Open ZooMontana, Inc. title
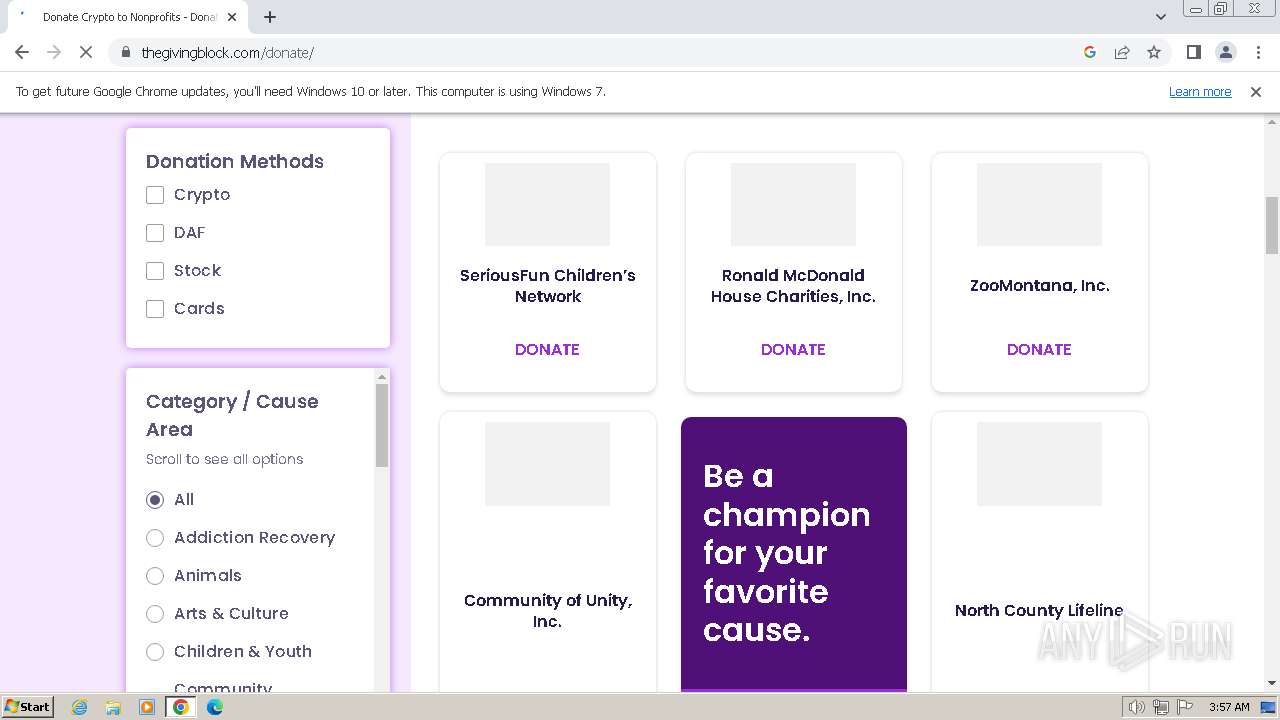Viewport: 1280px width, 720px height. point(1039,285)
